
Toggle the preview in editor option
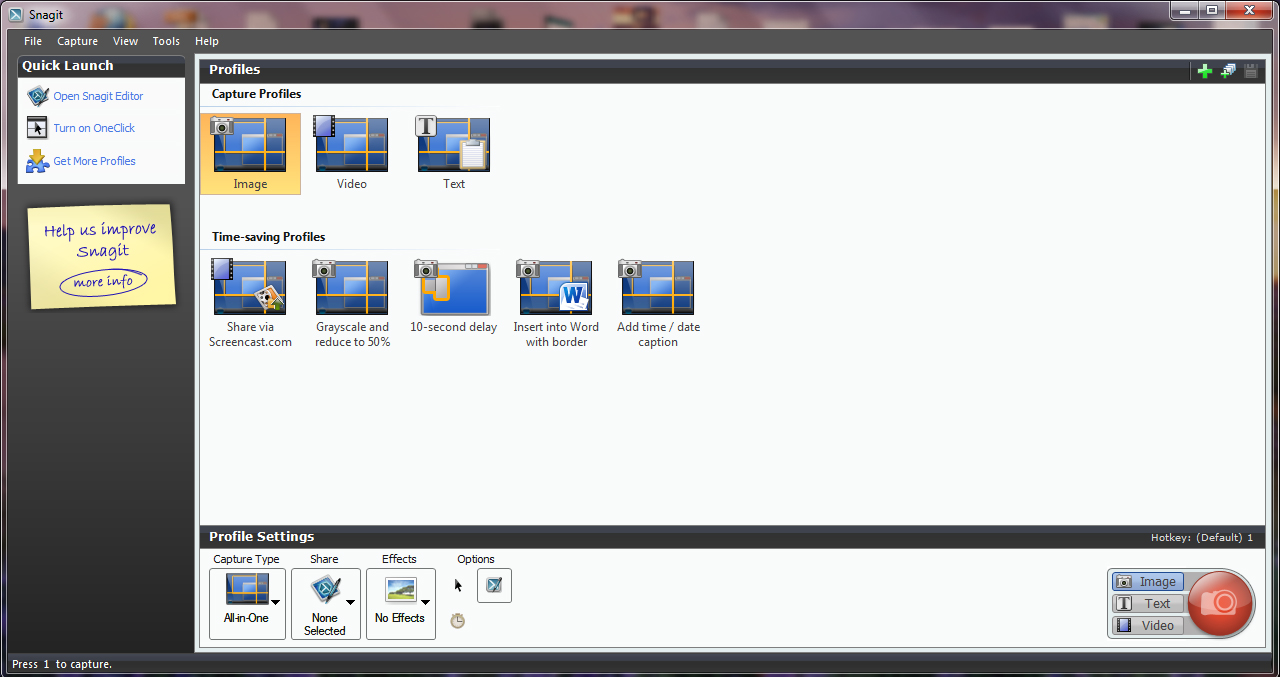pyautogui.click(x=494, y=586)
